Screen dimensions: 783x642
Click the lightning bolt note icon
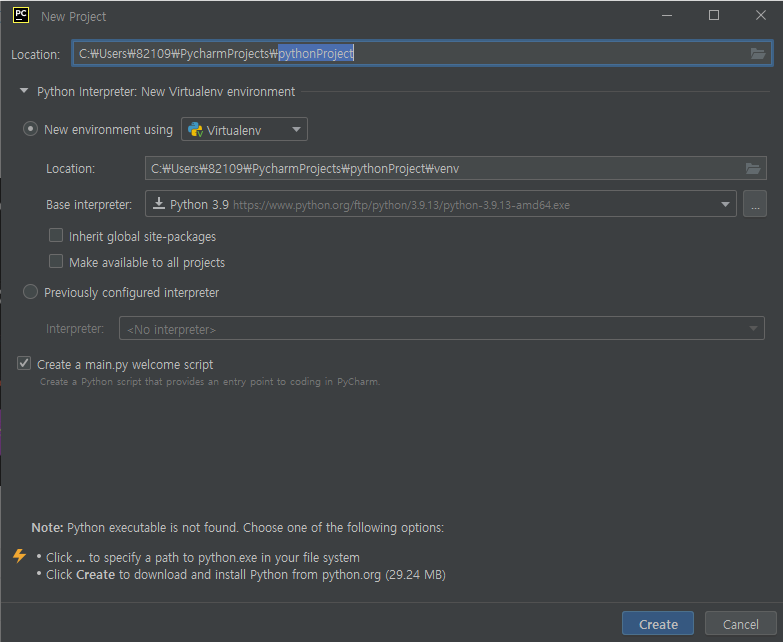19,556
